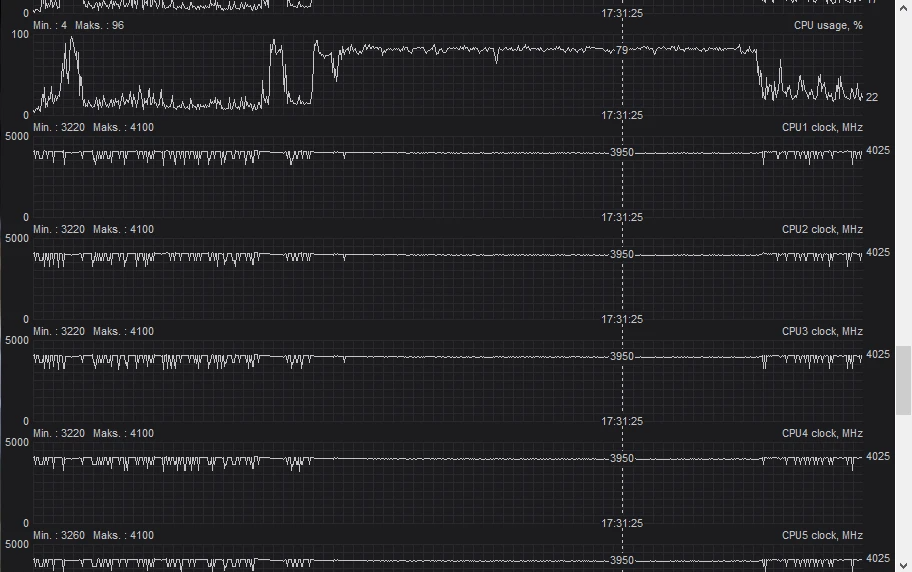
Task: Click the 3950 marker value on CPU1 clock graph
Action: pos(622,152)
